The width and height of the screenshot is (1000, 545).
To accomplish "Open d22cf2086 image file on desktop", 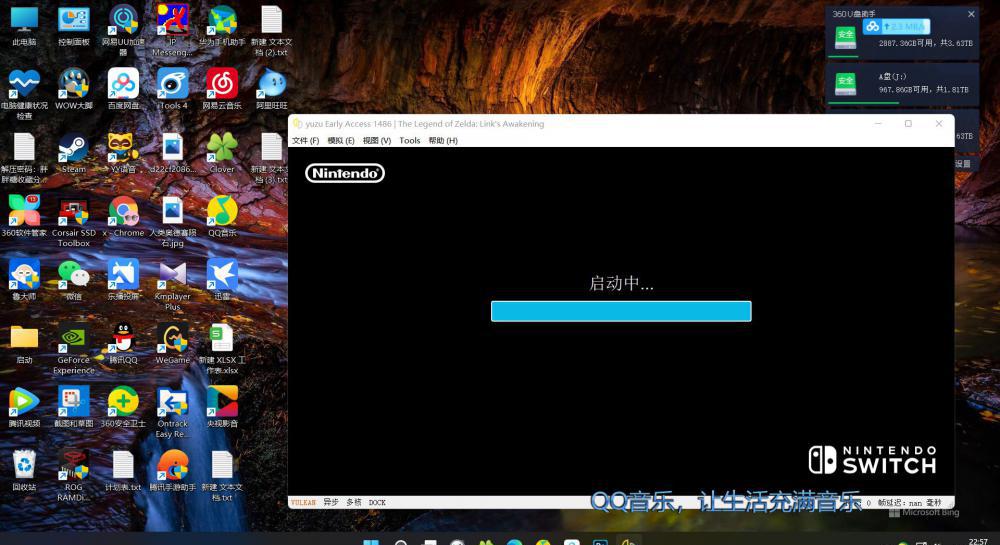I will 172,152.
